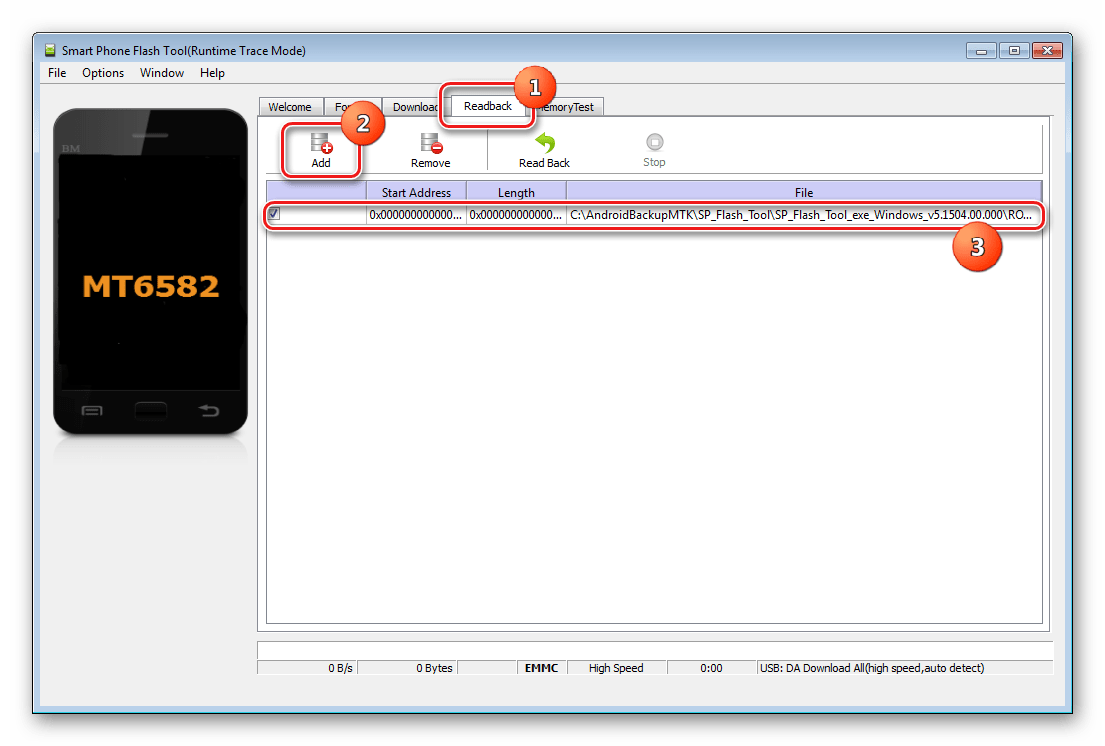
Task: Click the File column header
Action: pyautogui.click(x=803, y=192)
